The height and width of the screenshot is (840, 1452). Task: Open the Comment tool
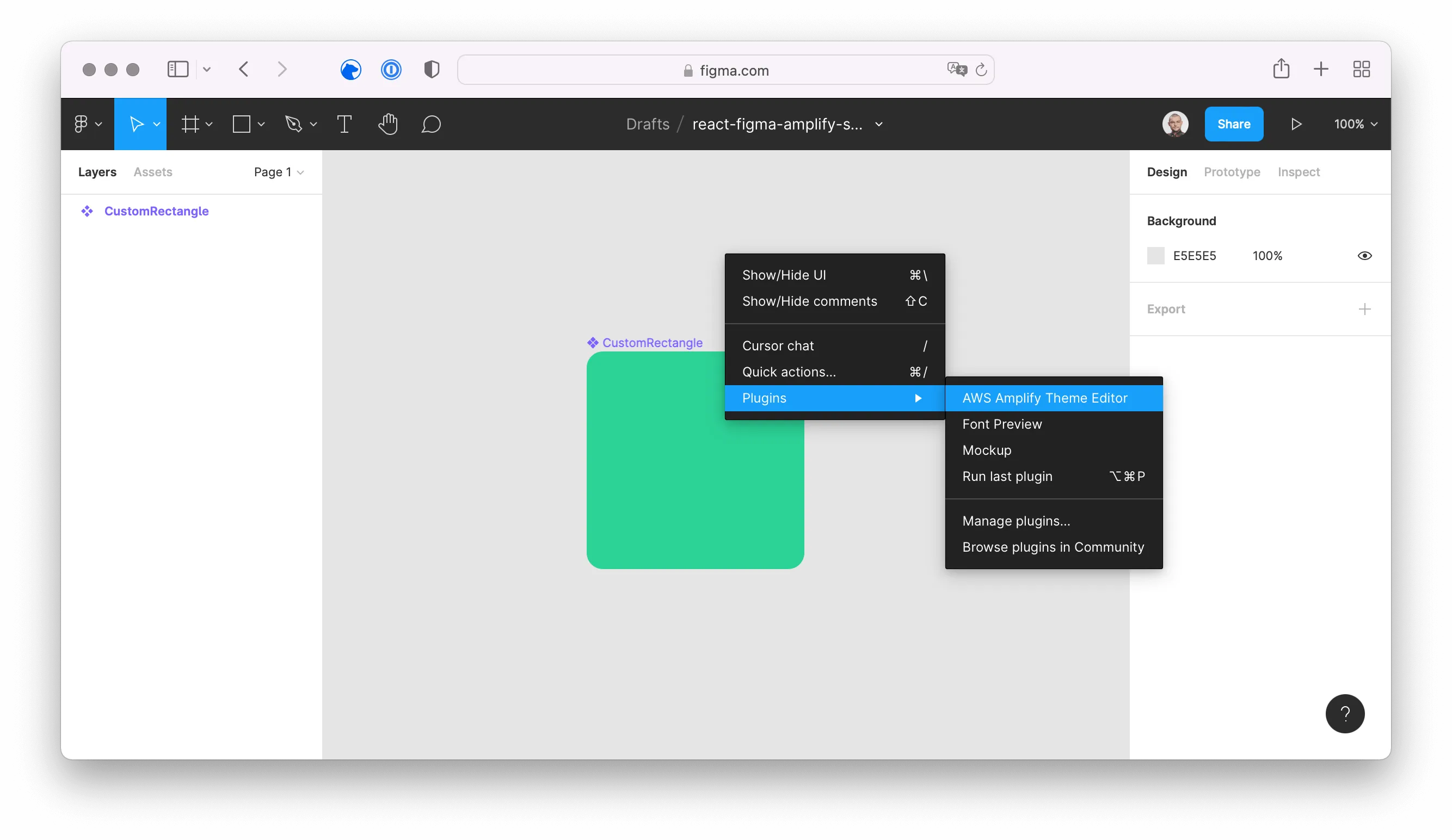[x=431, y=124]
